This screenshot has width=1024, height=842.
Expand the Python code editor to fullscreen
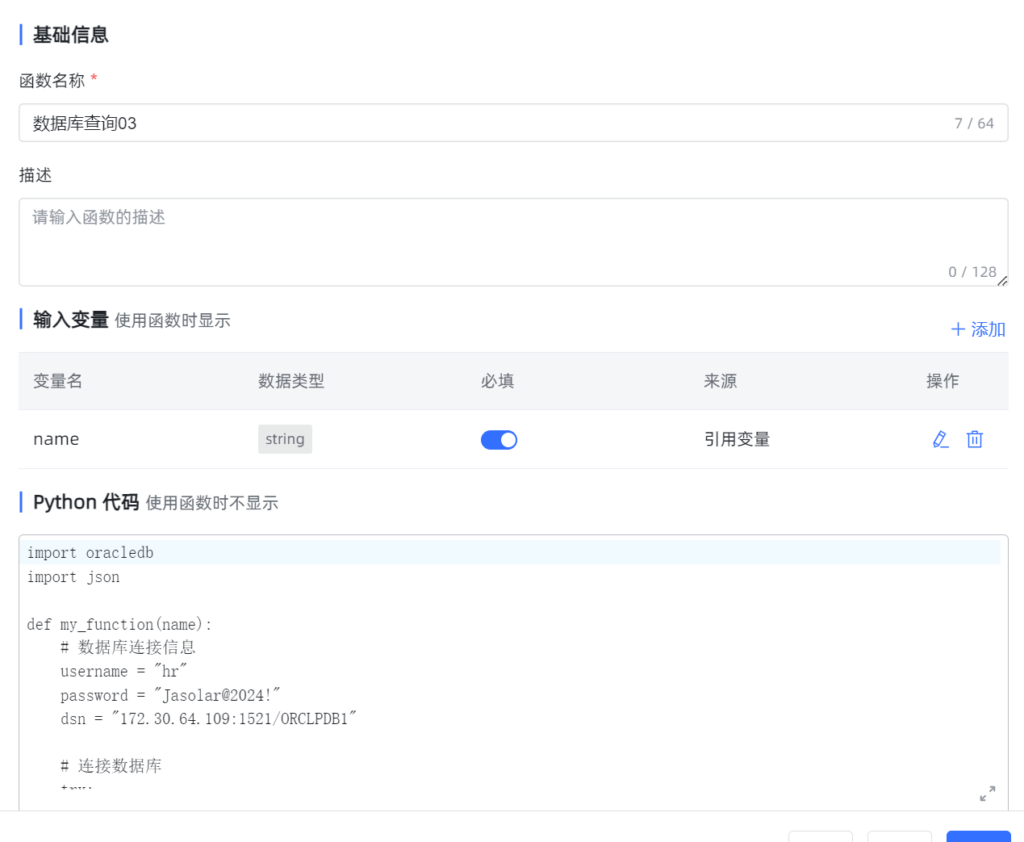(x=987, y=793)
